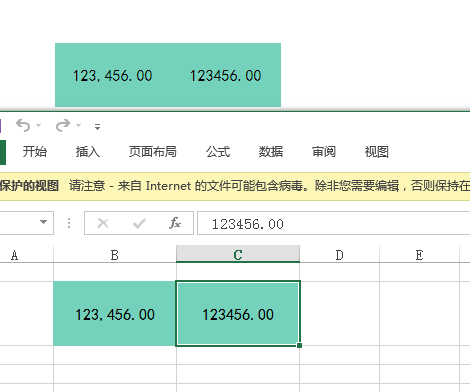Click the 保护的视图 warning label
The image size is (470, 392).
pos(29,186)
